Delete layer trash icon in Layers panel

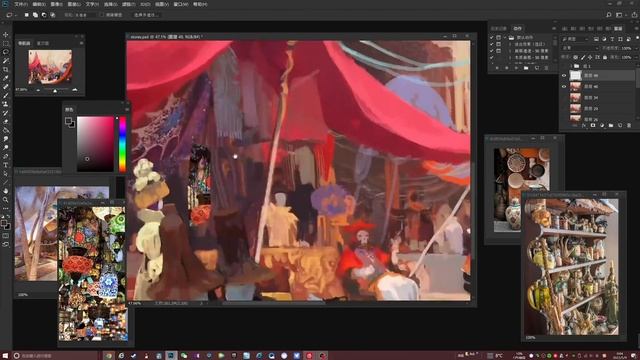click(x=629, y=125)
